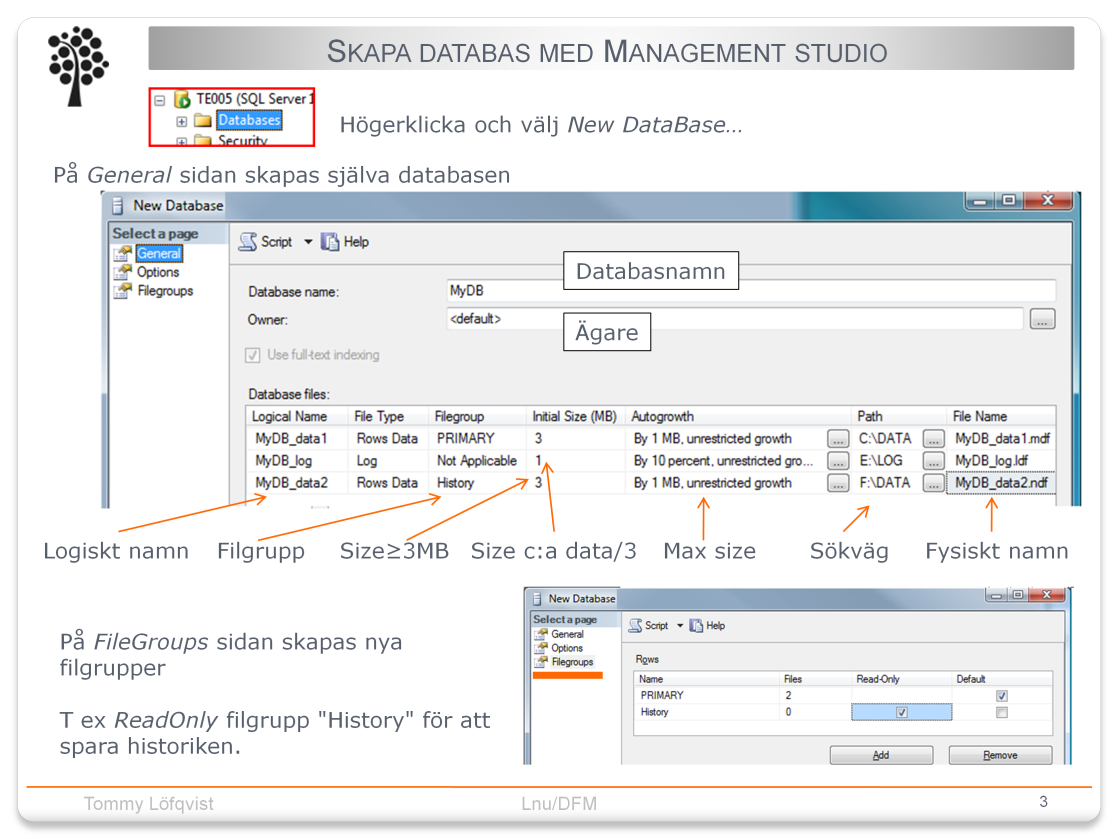Browse for an owner with ellipsis button
The width and height of the screenshot is (1118, 839).
click(1042, 319)
